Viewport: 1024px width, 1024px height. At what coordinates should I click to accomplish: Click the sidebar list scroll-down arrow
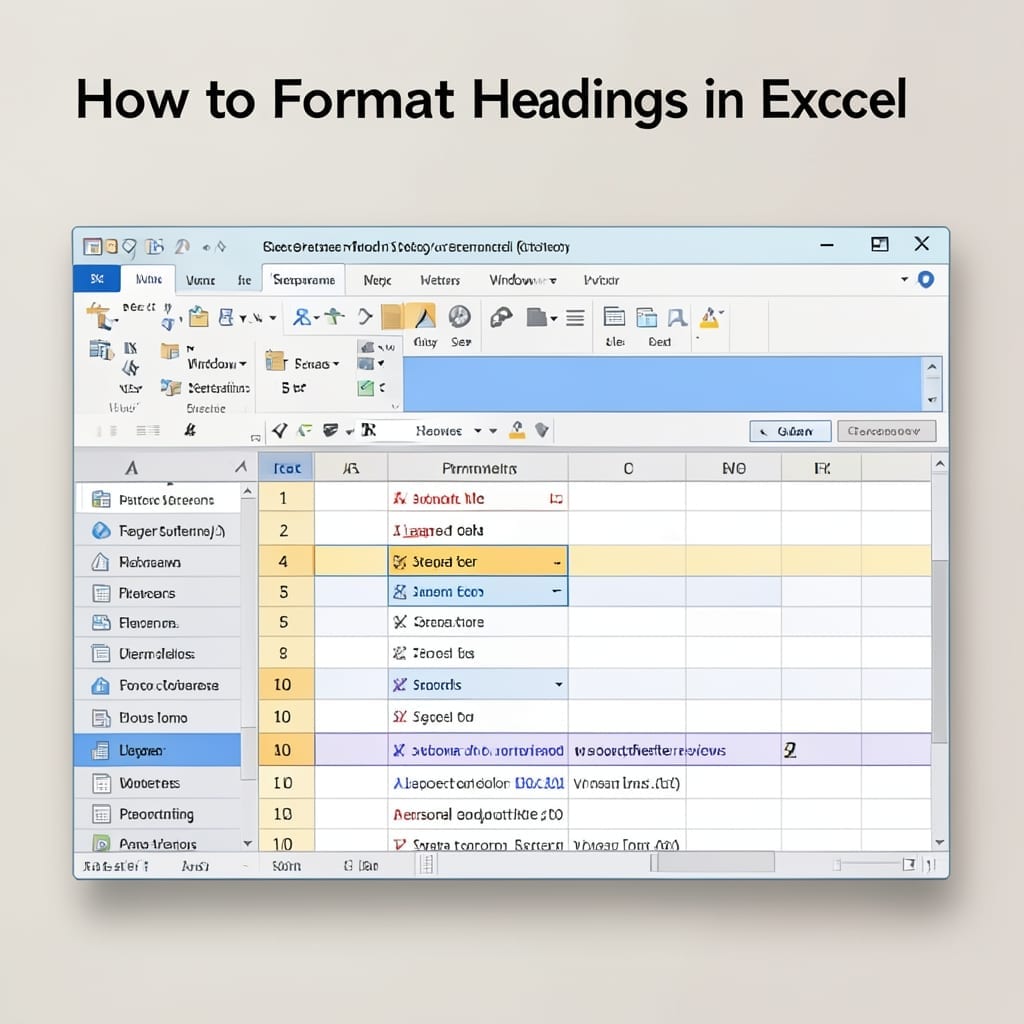248,843
